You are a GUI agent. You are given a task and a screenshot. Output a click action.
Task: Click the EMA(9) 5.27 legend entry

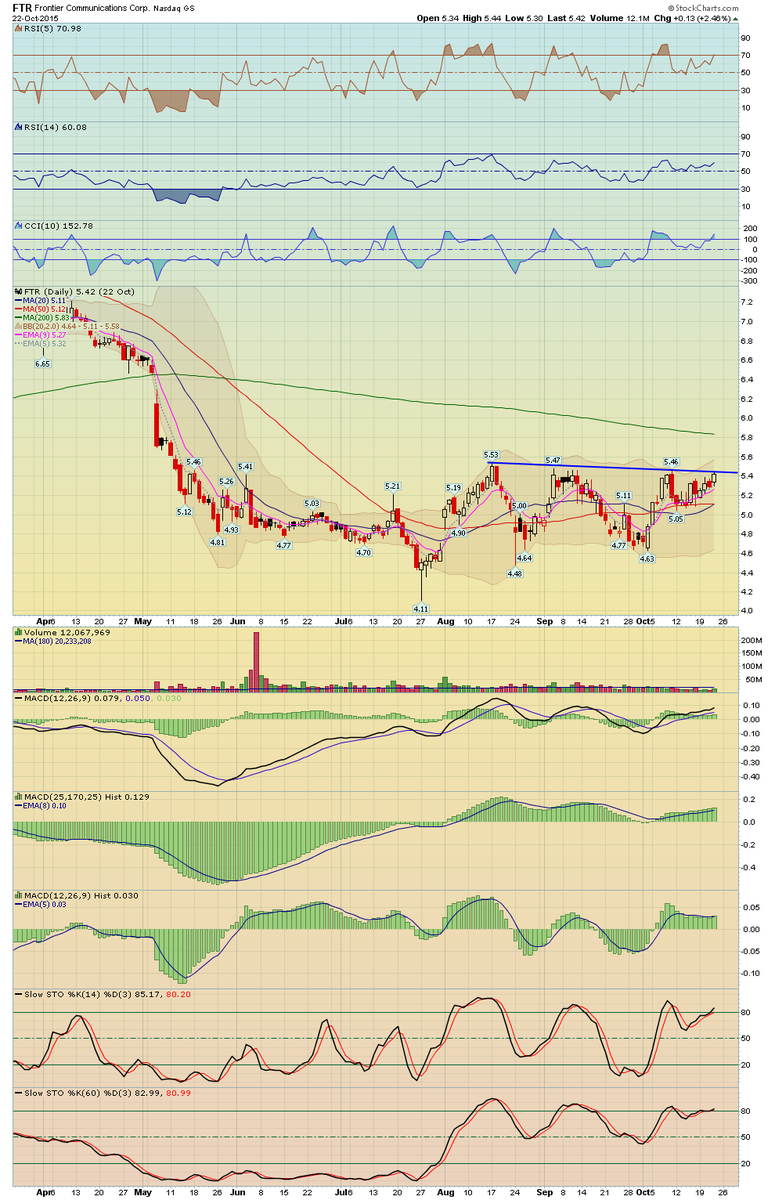coord(40,336)
